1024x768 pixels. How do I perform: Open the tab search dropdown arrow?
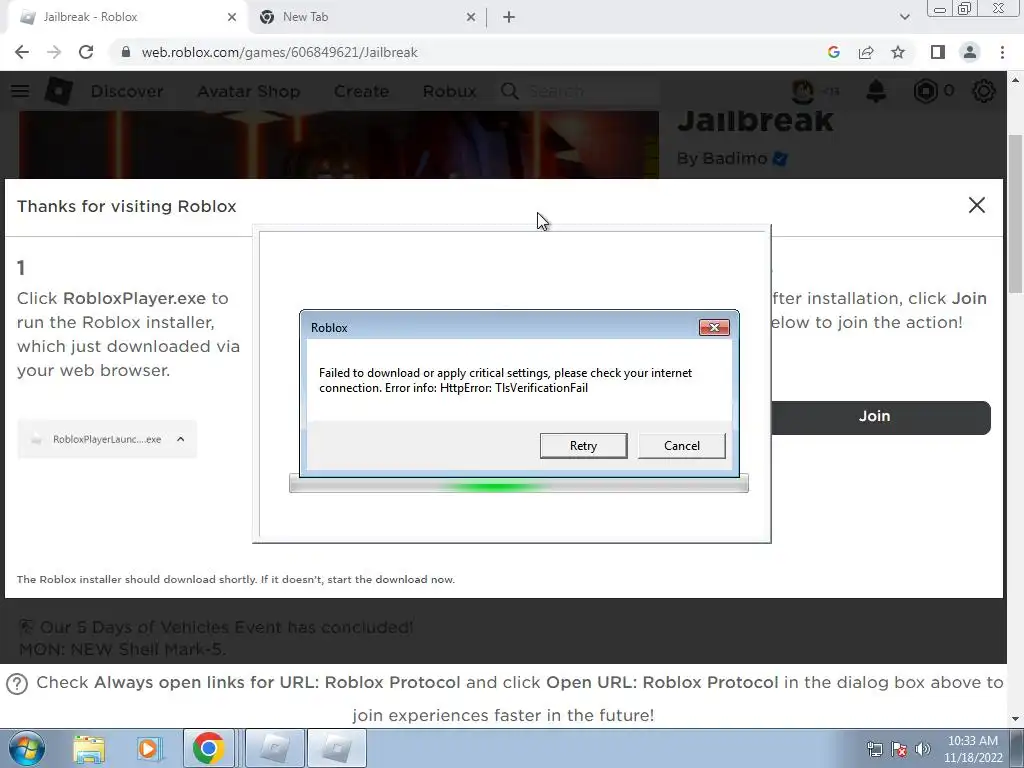click(x=904, y=17)
